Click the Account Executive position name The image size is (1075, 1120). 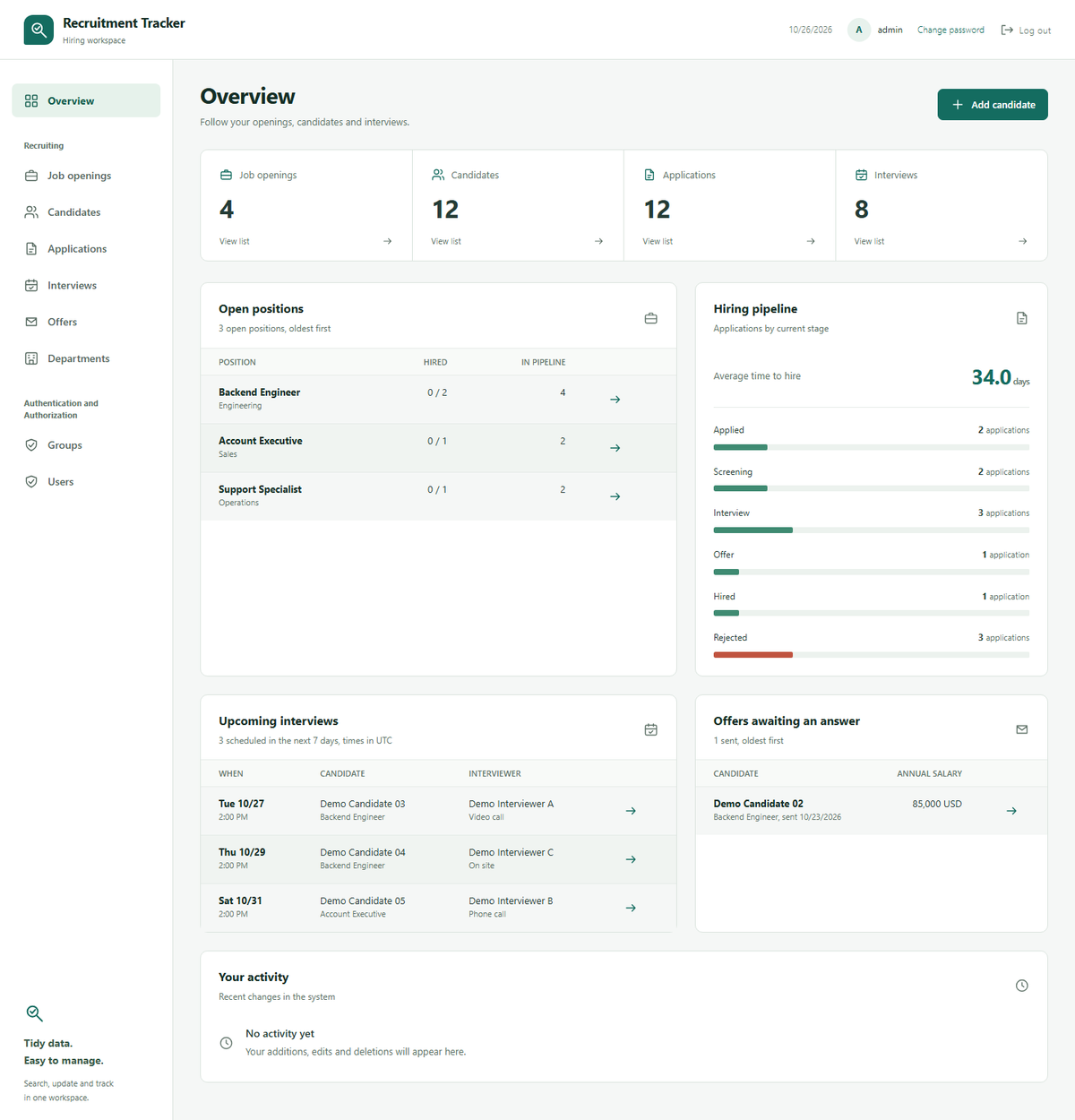pos(261,441)
